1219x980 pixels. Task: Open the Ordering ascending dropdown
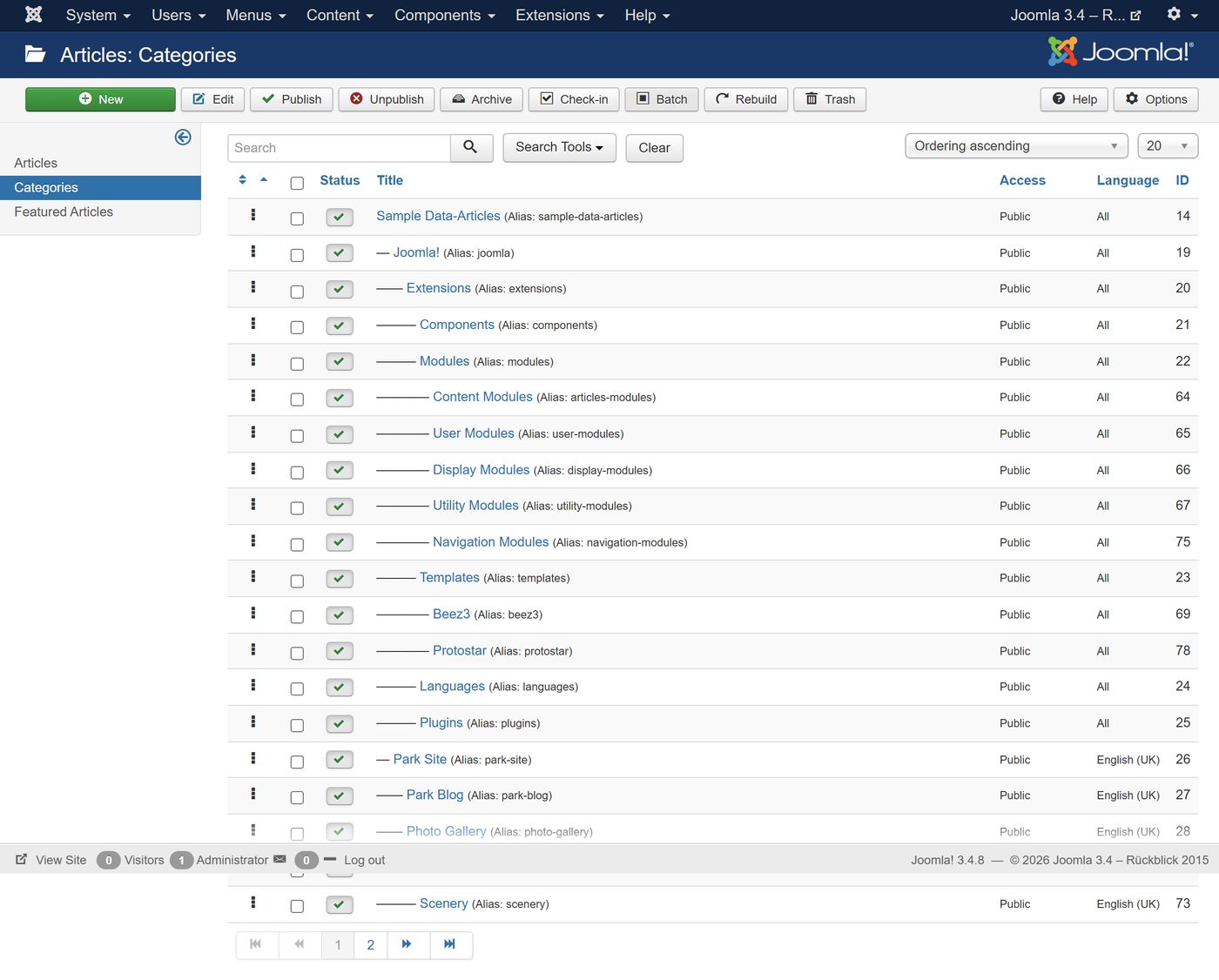click(x=1016, y=146)
